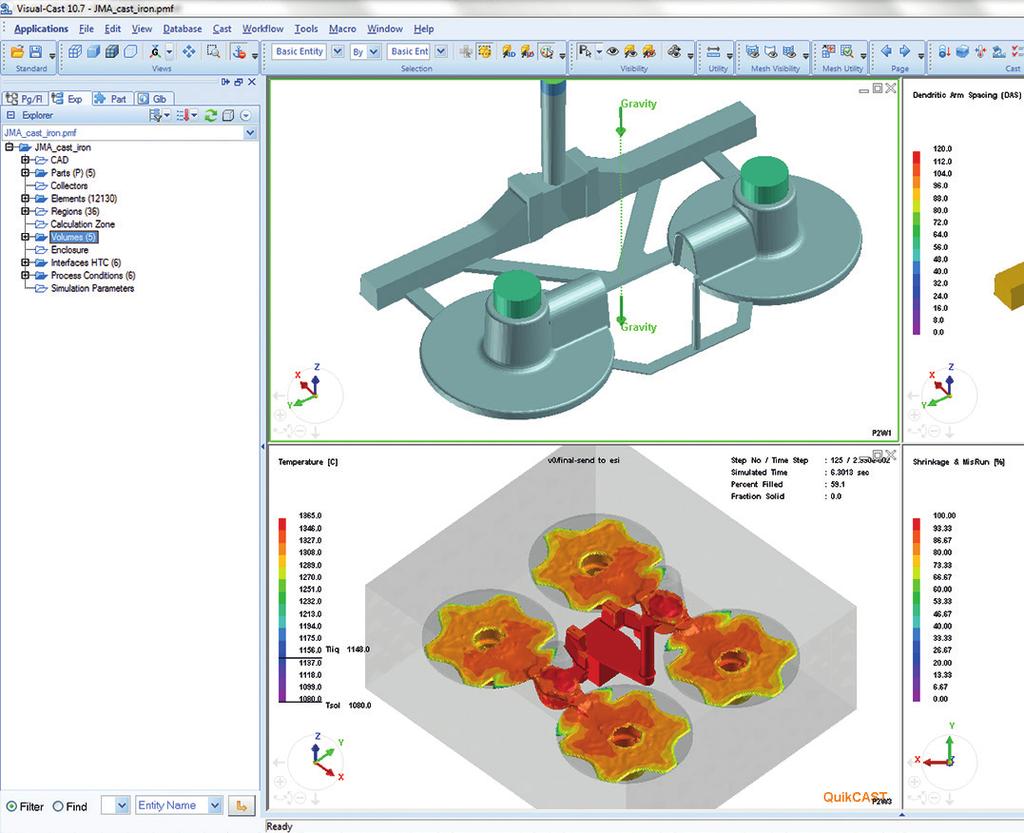Expand the Parts (P) (5) tree node
The height and width of the screenshot is (833, 1024).
click(x=25, y=173)
